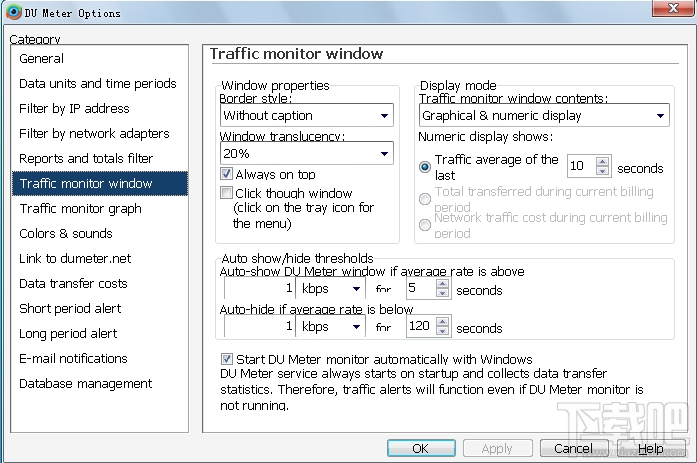
Task: Confirm settings with OK button
Action: 421,448
